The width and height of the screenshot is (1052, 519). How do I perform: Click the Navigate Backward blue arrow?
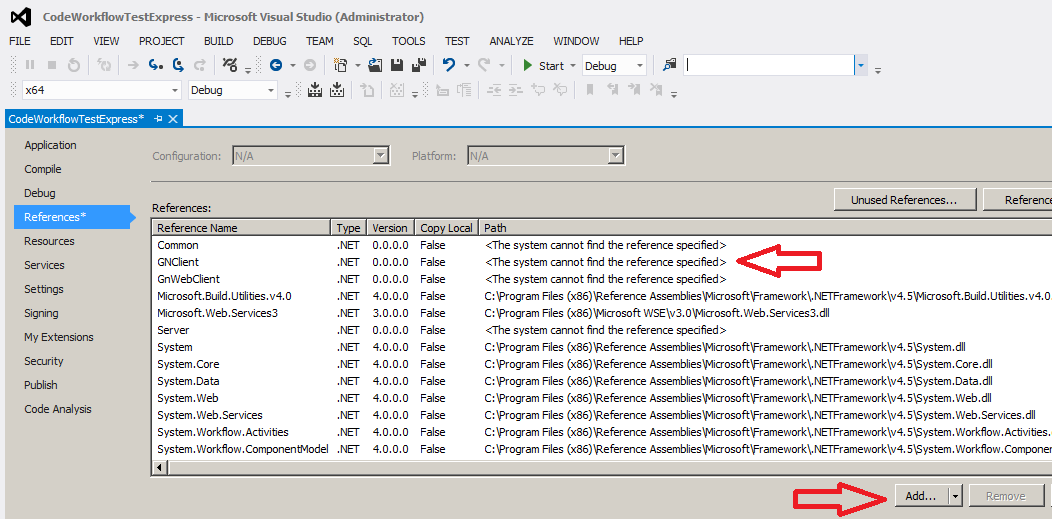pos(275,65)
